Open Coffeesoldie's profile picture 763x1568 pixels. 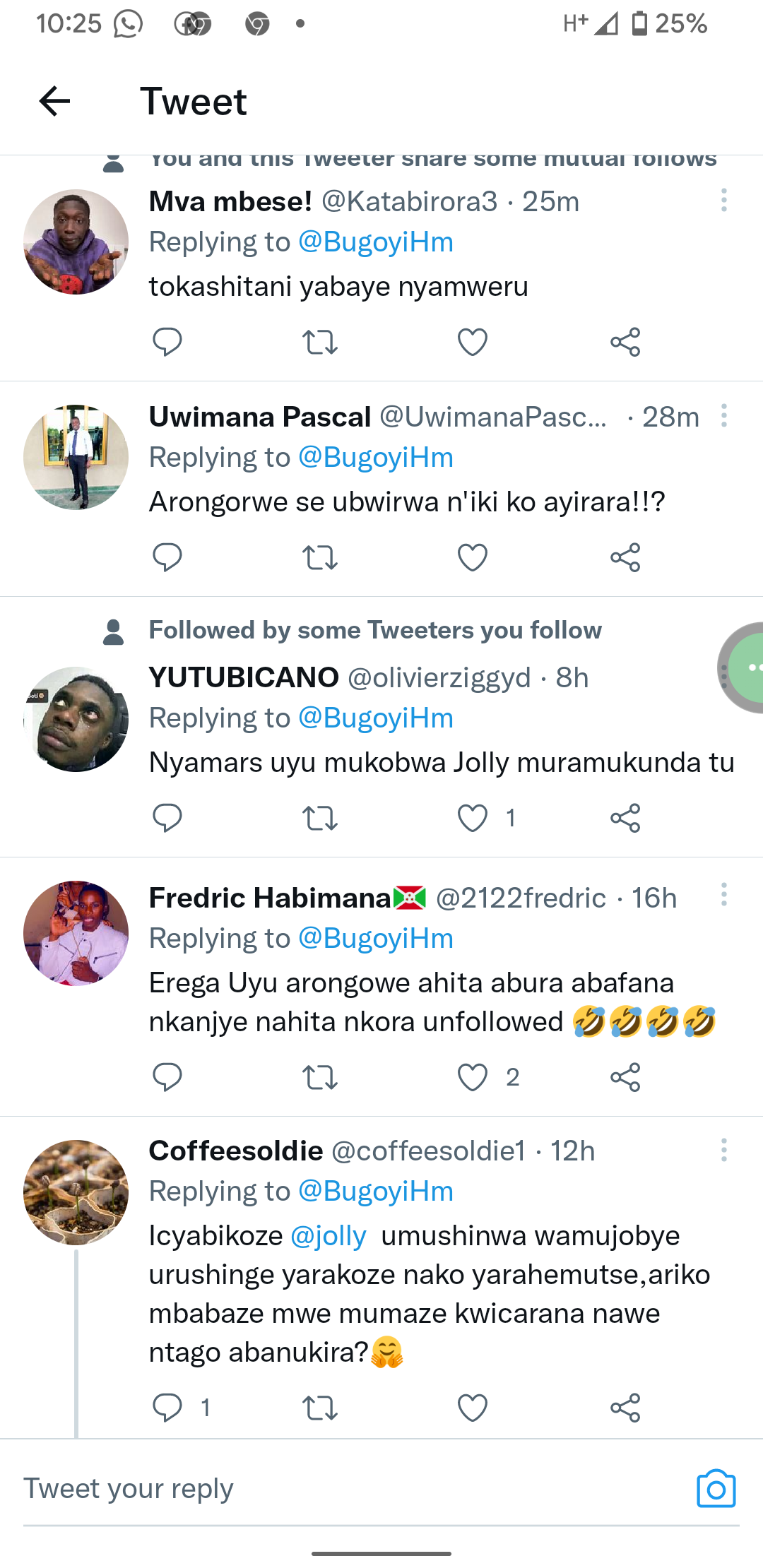pyautogui.click(x=76, y=1192)
